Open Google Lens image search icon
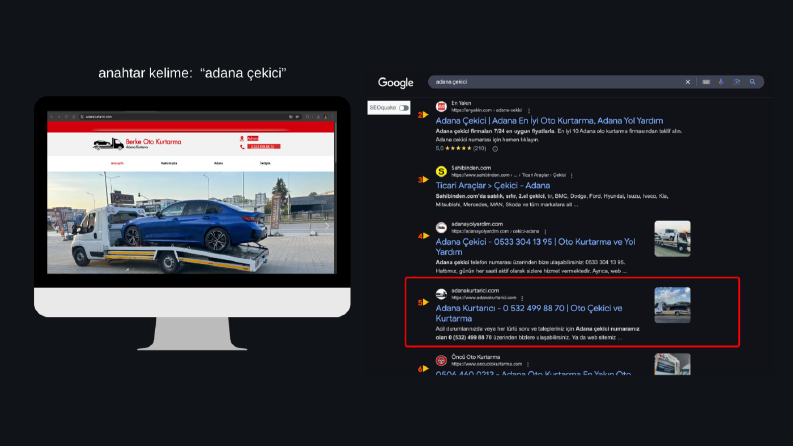 pyautogui.click(x=737, y=82)
